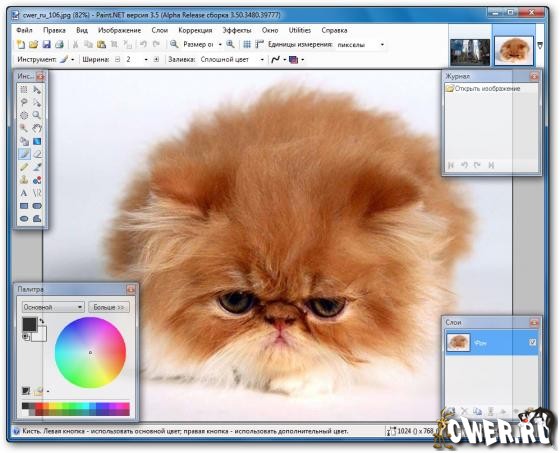
Task: Select the Ellipse shape tool
Action: [x=24, y=219]
